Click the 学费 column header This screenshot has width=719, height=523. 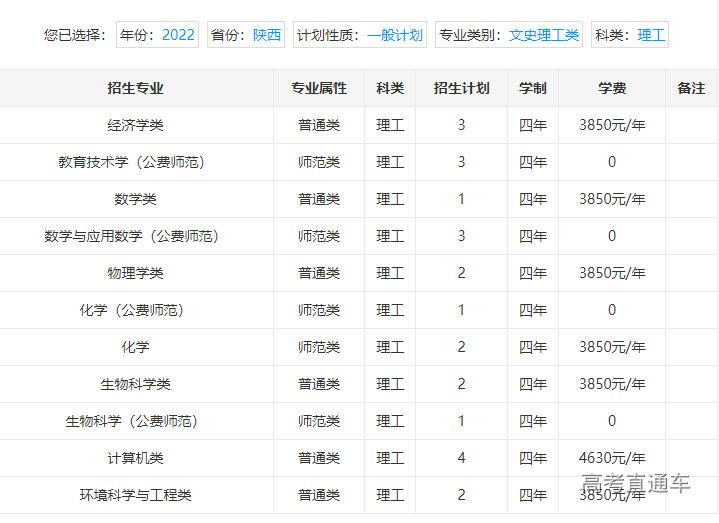pyautogui.click(x=612, y=88)
